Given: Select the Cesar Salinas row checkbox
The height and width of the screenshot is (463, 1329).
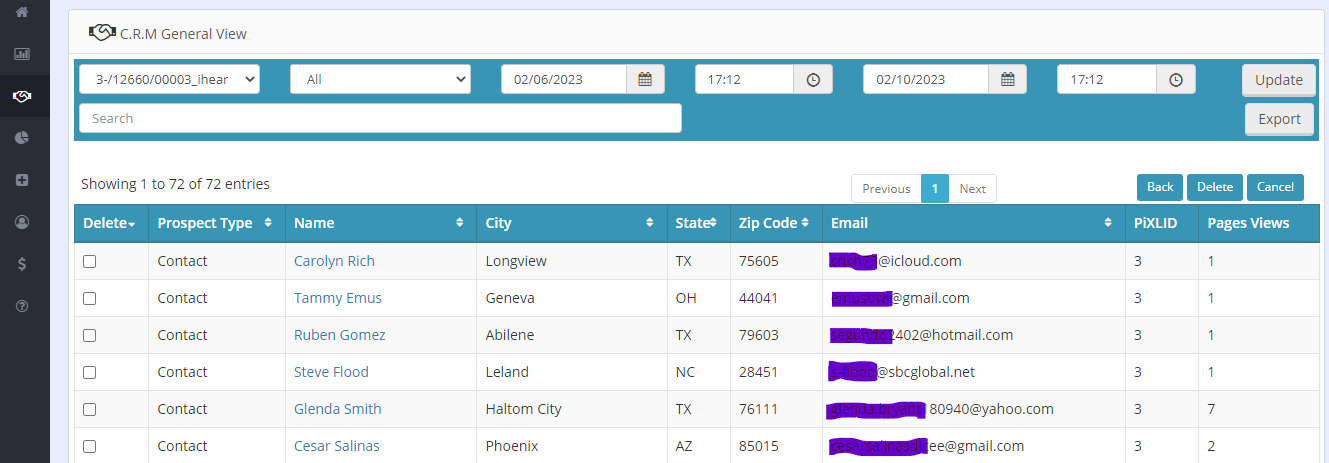Looking at the screenshot, I should [89, 446].
